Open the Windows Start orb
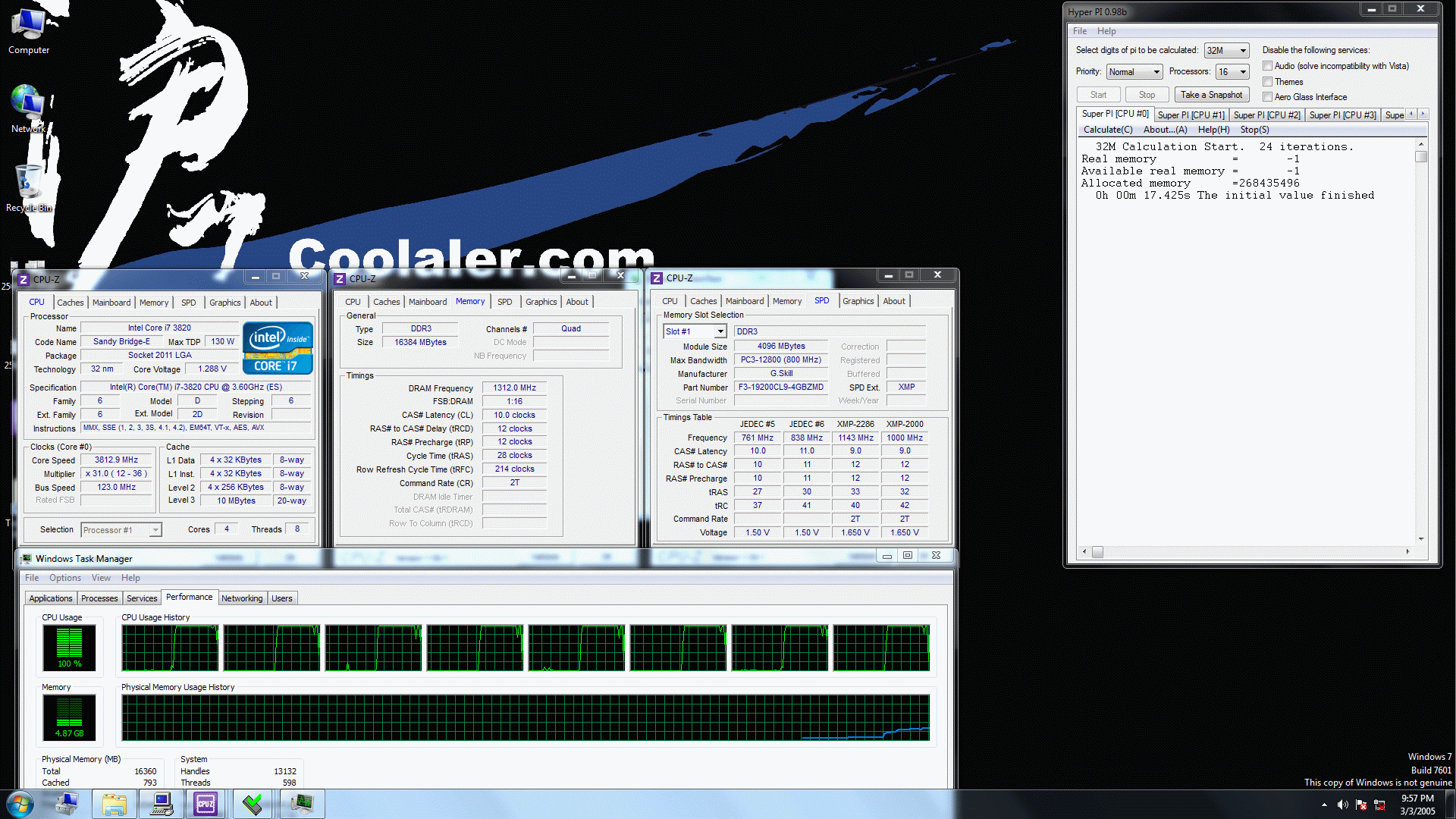Screen dimensions: 1456x819 coord(20,804)
